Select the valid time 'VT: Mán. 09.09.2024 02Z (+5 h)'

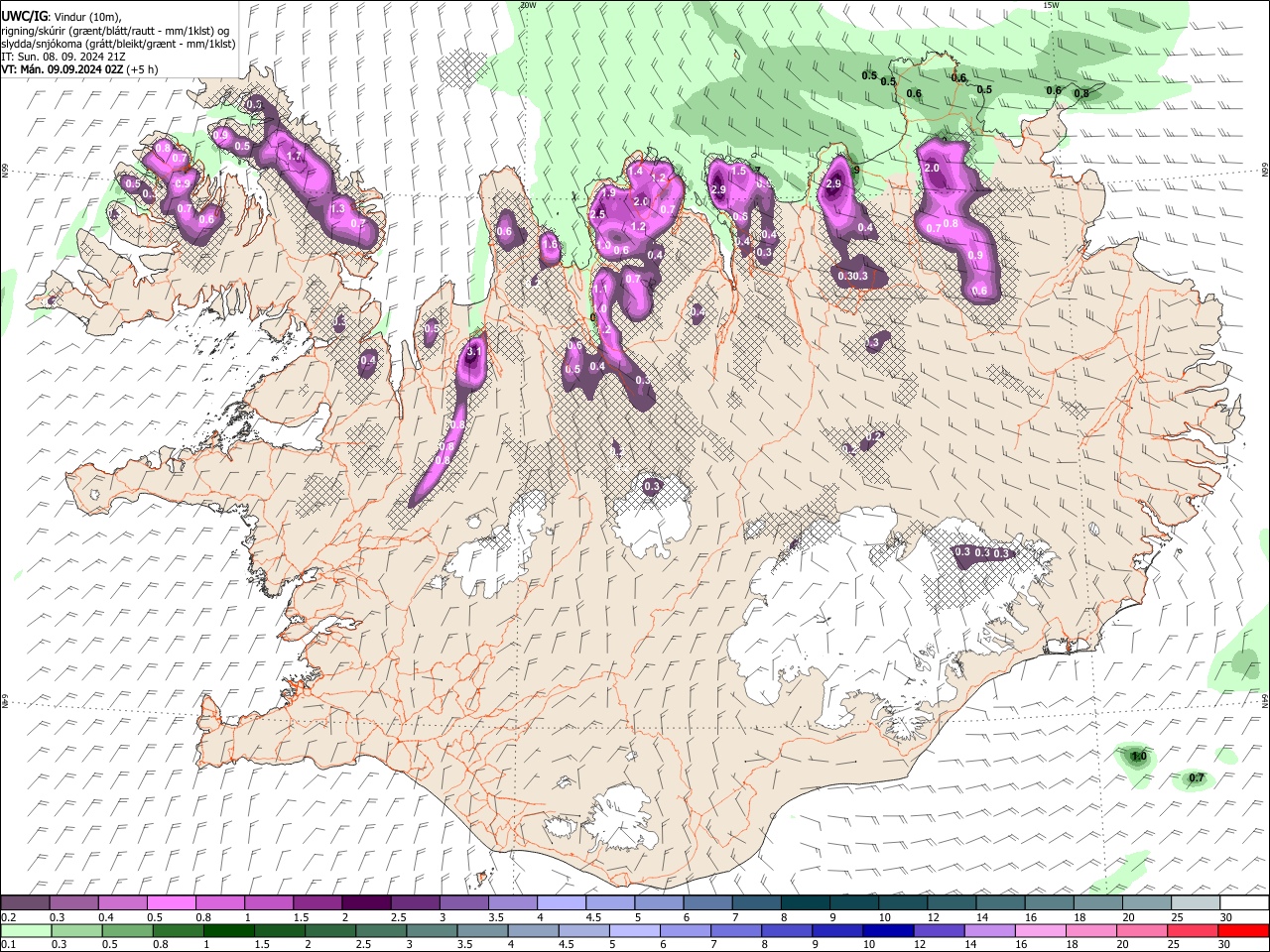[x=78, y=69]
